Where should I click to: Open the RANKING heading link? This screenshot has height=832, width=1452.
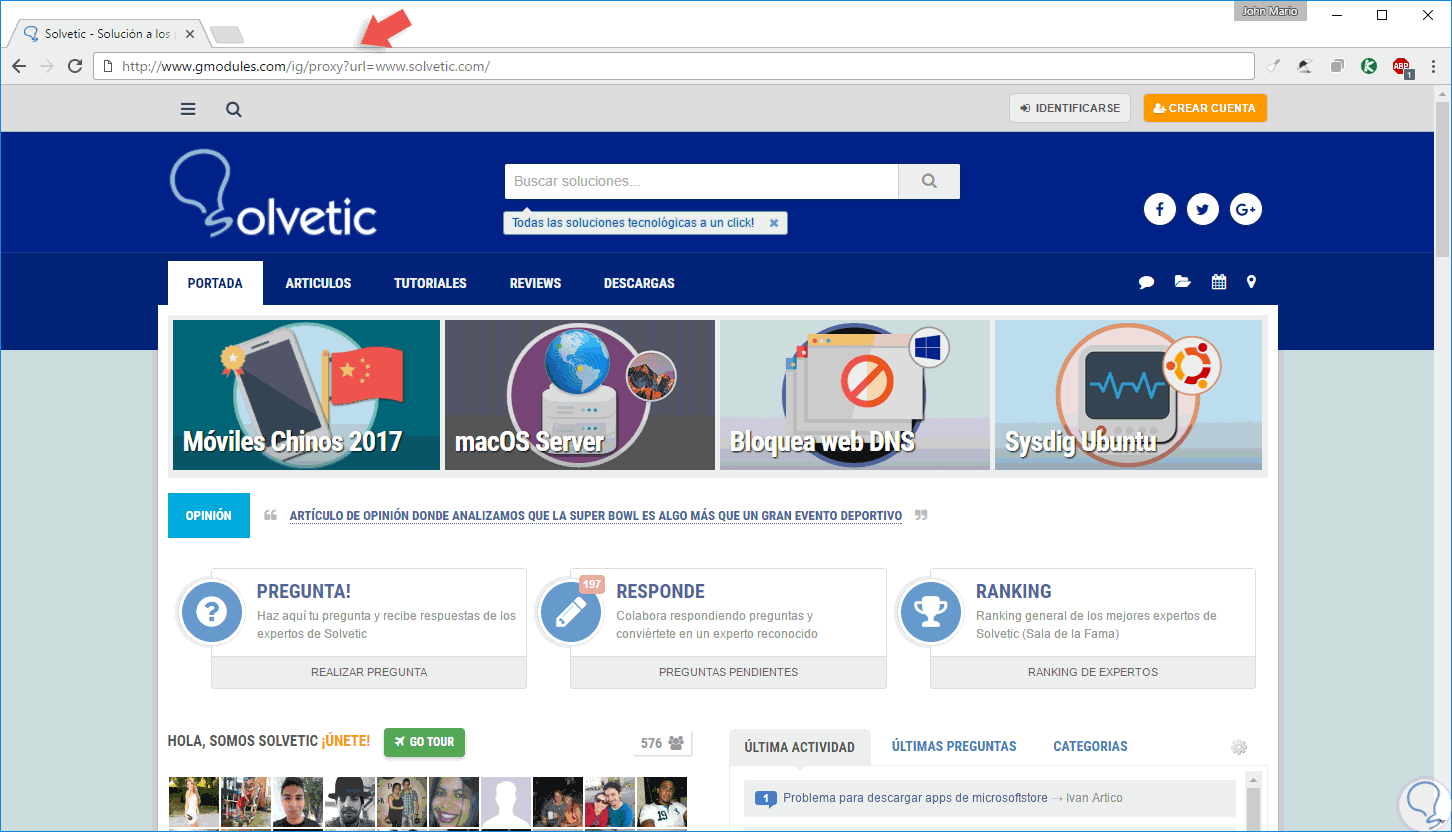tap(1014, 591)
